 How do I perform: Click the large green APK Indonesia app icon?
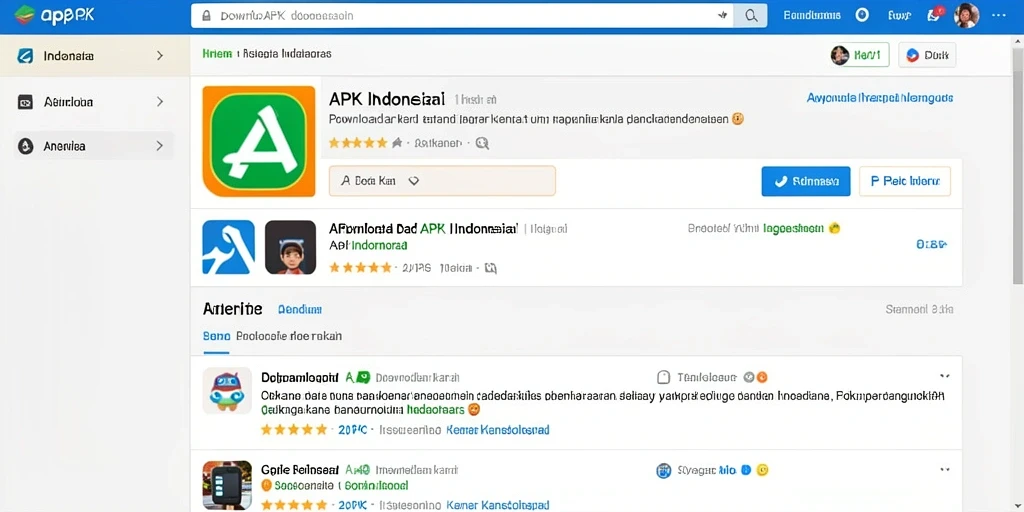(259, 141)
